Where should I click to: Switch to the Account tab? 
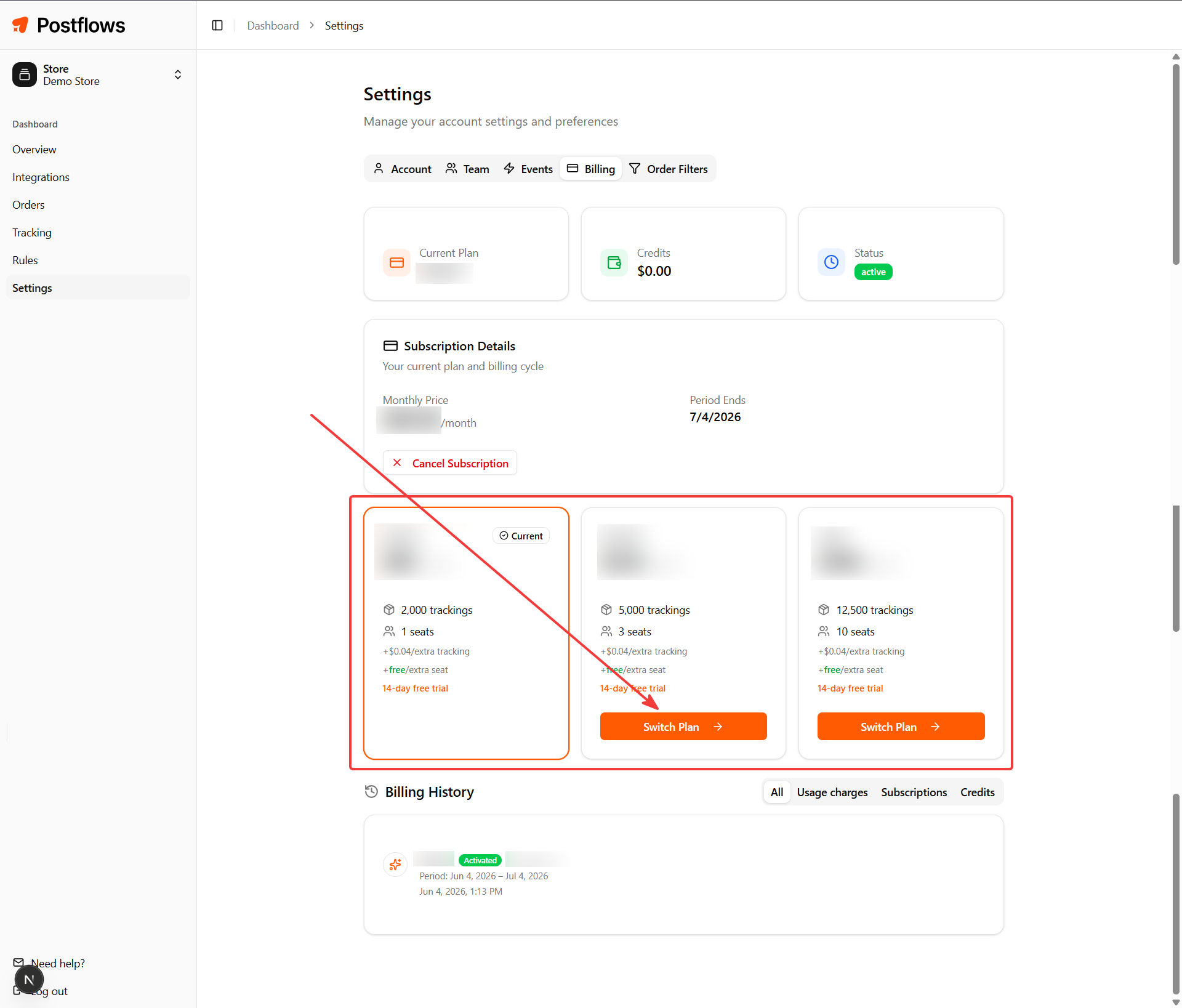[x=403, y=169]
